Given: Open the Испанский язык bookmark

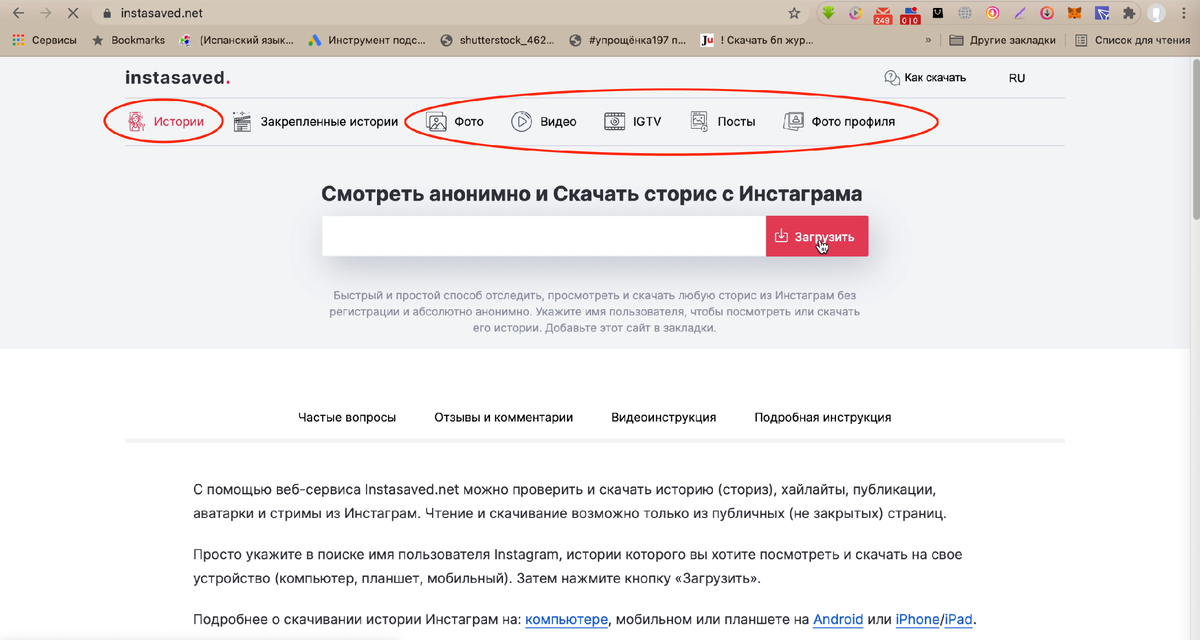Looking at the screenshot, I should (x=236, y=41).
